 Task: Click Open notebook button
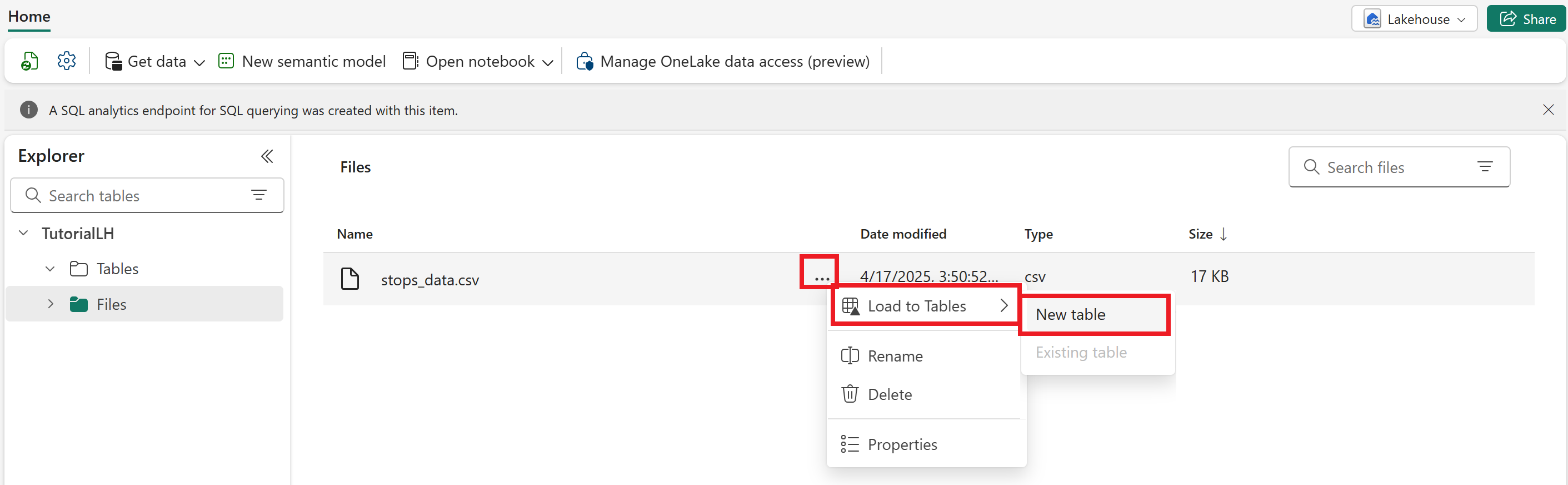click(469, 62)
